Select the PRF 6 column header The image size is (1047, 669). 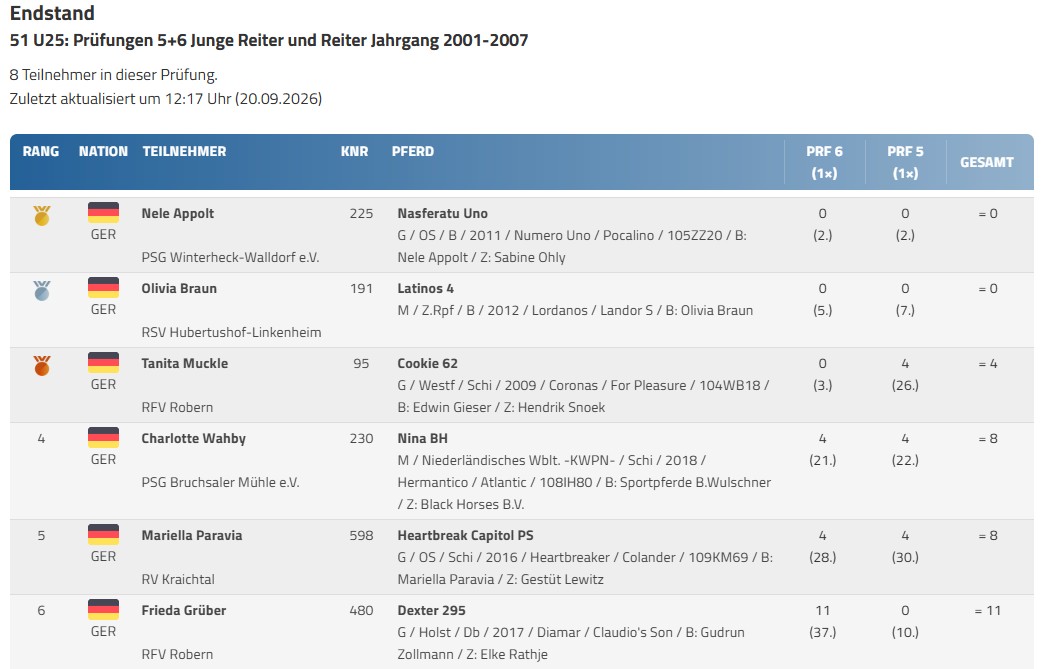[824, 162]
